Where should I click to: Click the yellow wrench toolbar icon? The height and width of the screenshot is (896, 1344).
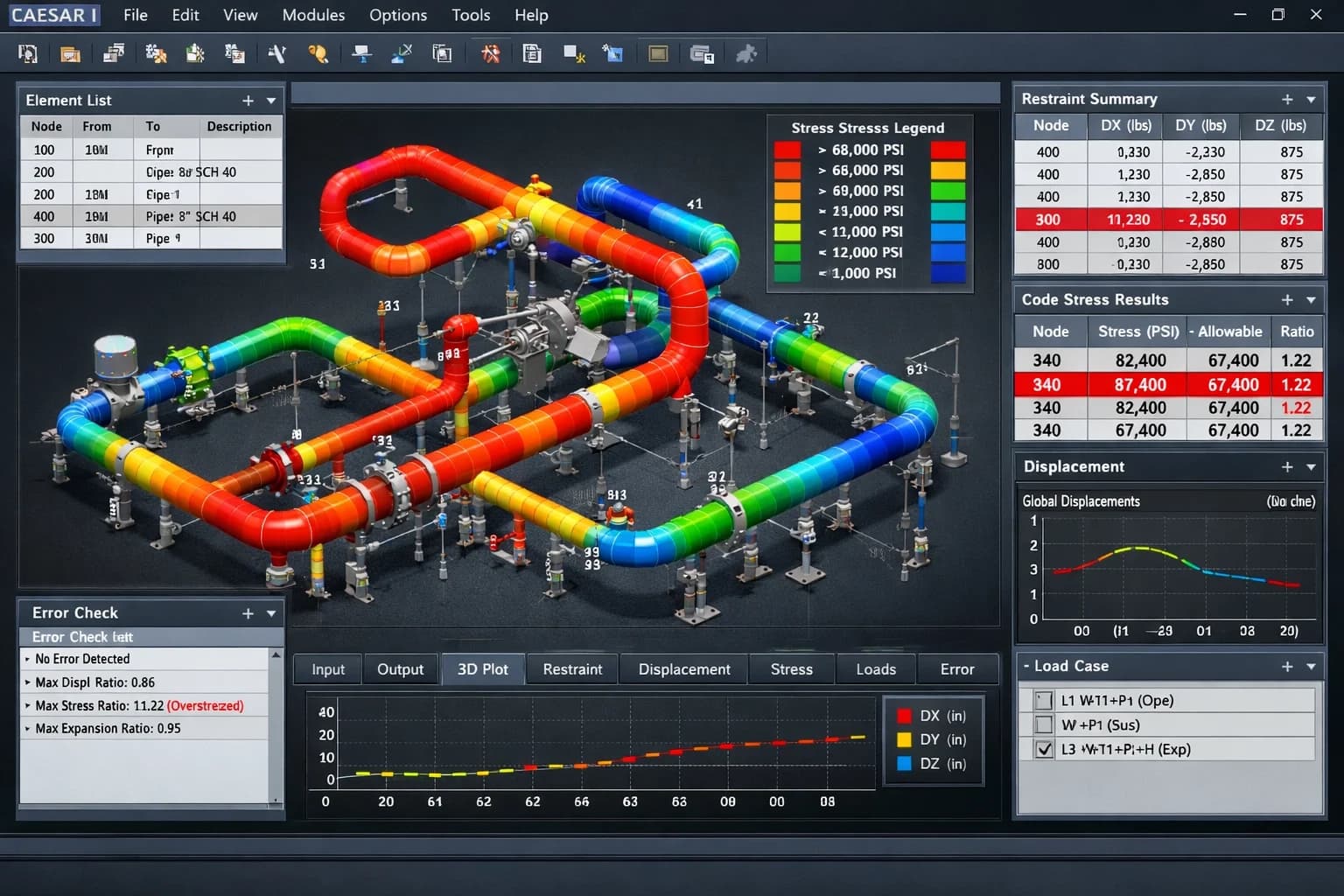point(318,54)
